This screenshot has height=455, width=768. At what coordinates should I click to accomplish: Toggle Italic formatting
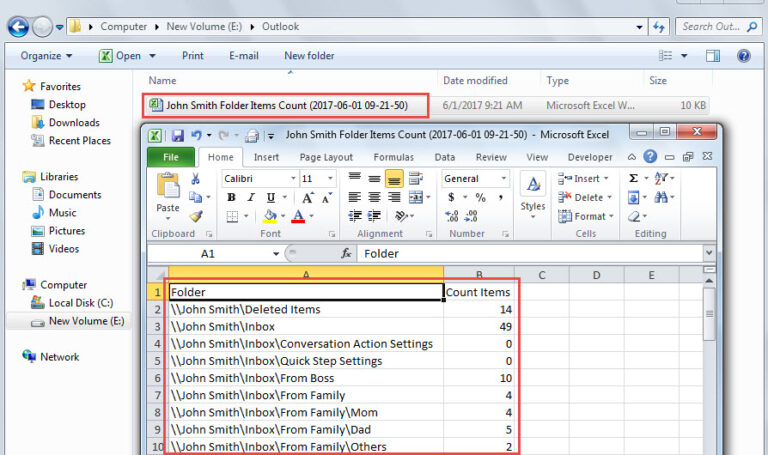[x=250, y=198]
